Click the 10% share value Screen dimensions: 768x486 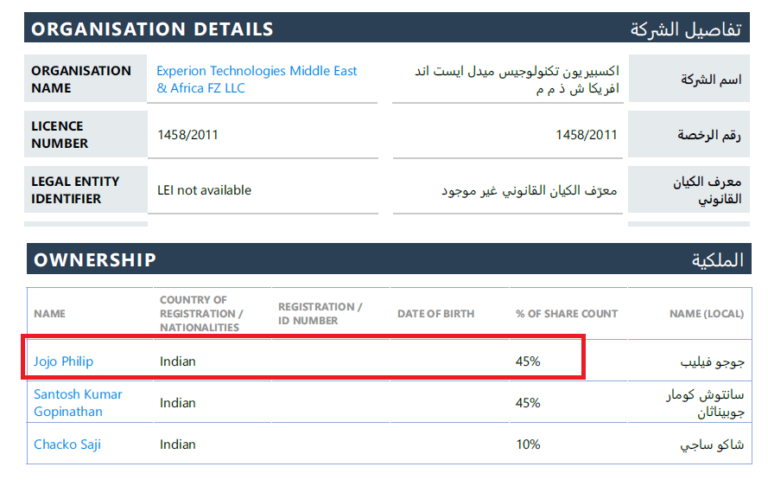528,444
